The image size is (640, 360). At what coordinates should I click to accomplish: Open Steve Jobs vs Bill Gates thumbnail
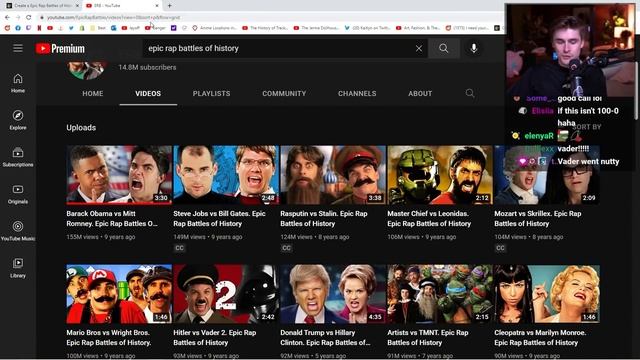pos(226,175)
